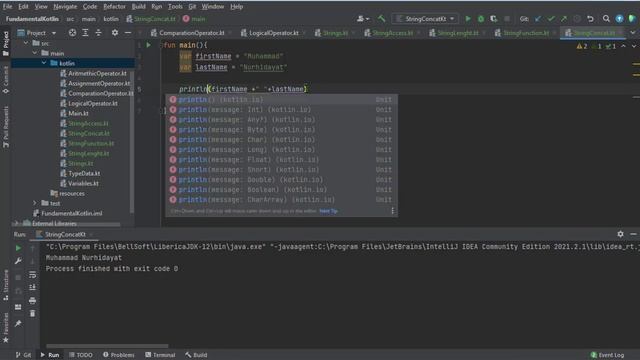Expand the test folder
This screenshot has height=360, width=640.
35,203
